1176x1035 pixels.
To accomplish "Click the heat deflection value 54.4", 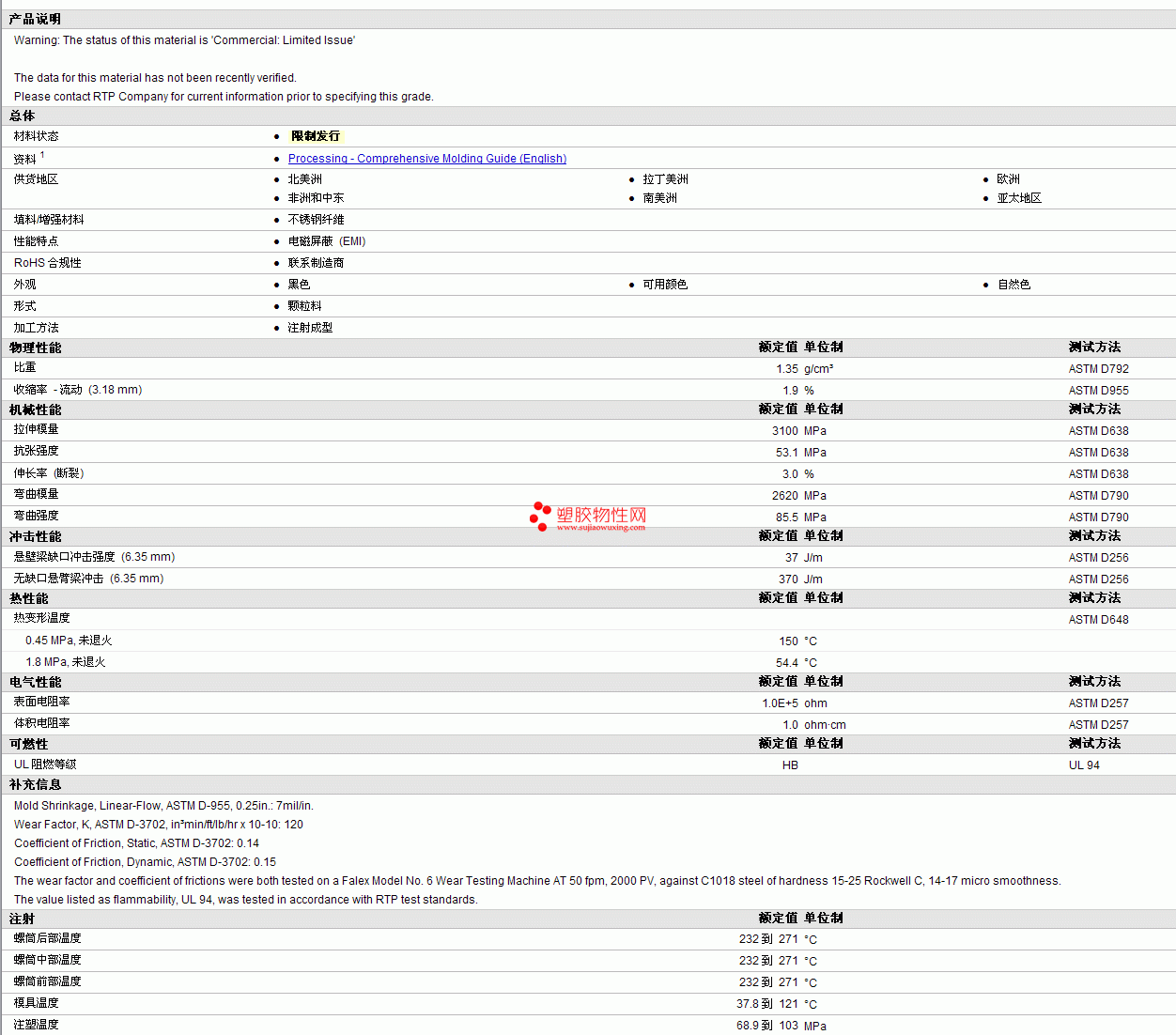I will pyautogui.click(x=787, y=663).
